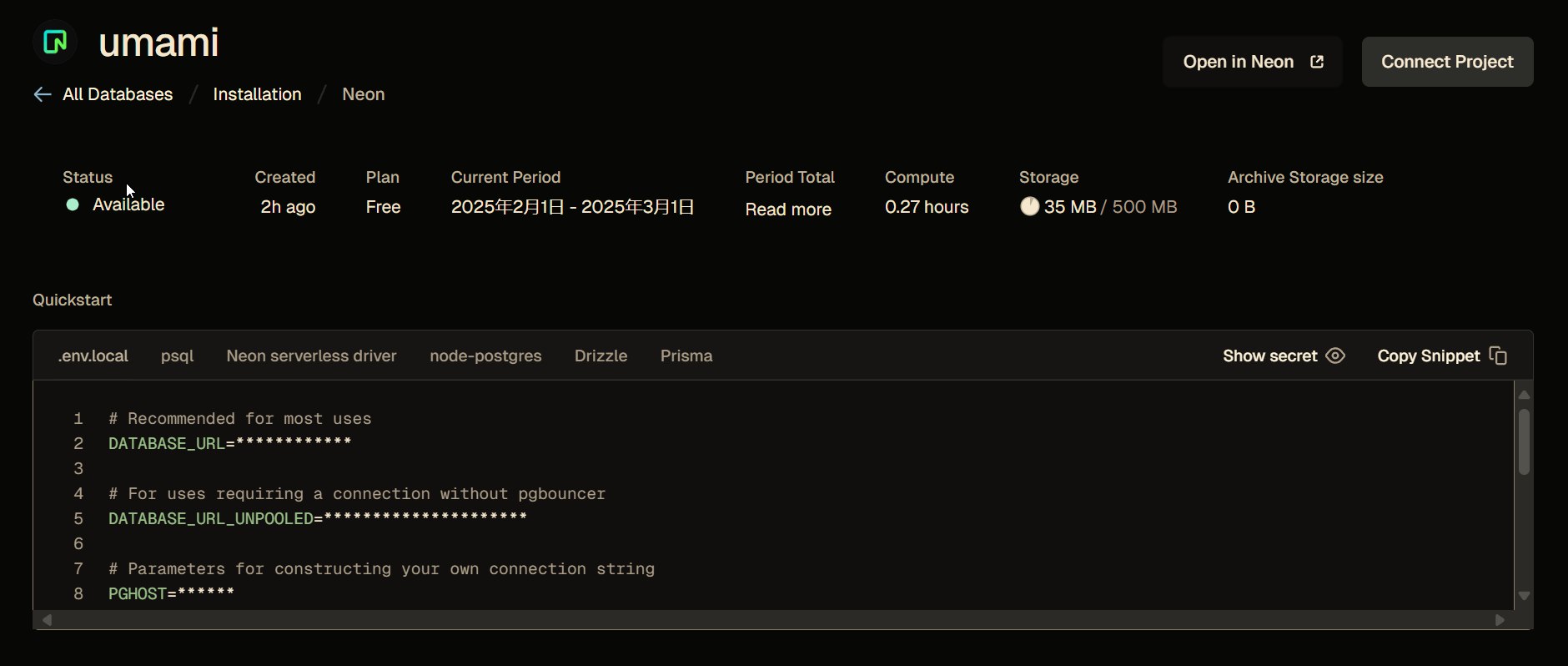
Task: Click the storage usage pie indicator
Action: click(x=1029, y=206)
